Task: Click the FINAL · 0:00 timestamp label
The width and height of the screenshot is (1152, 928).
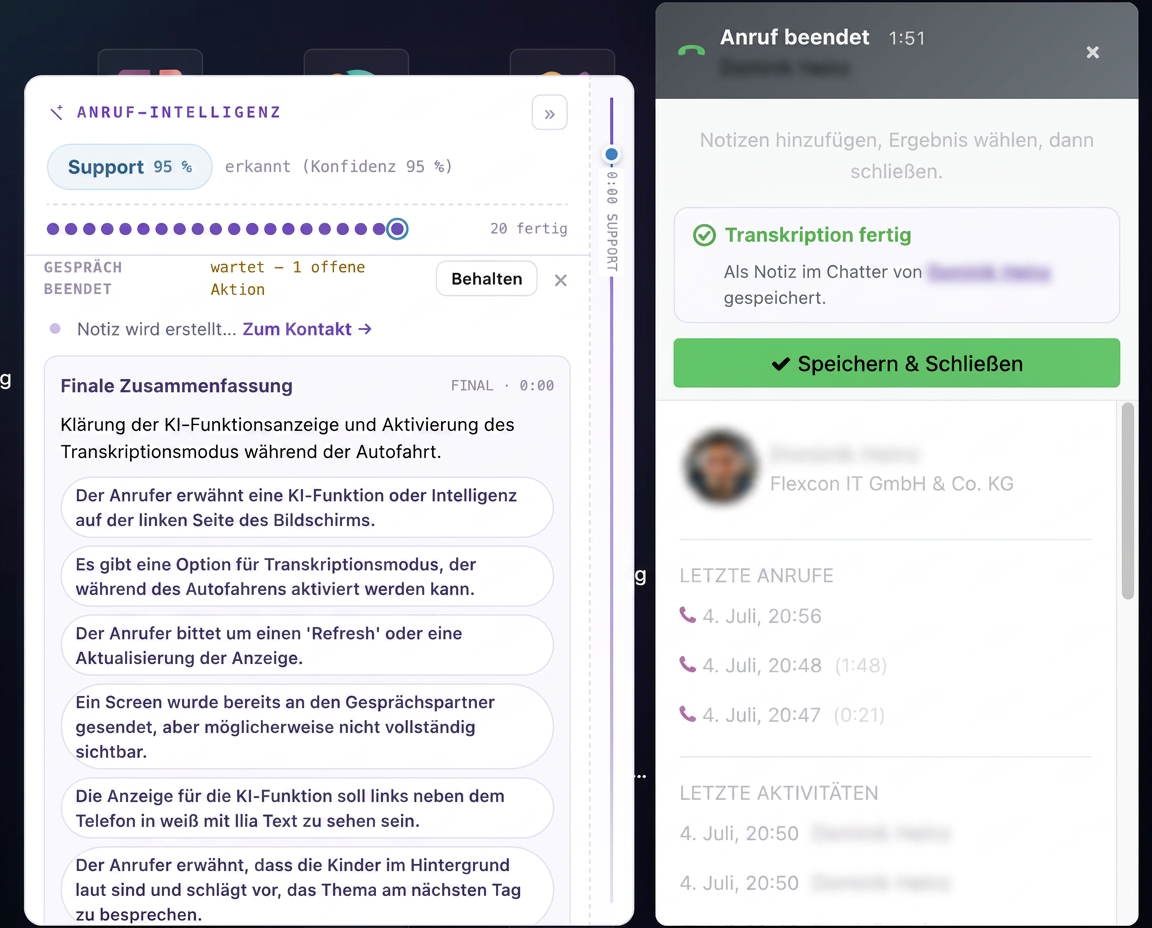Action: pos(503,386)
